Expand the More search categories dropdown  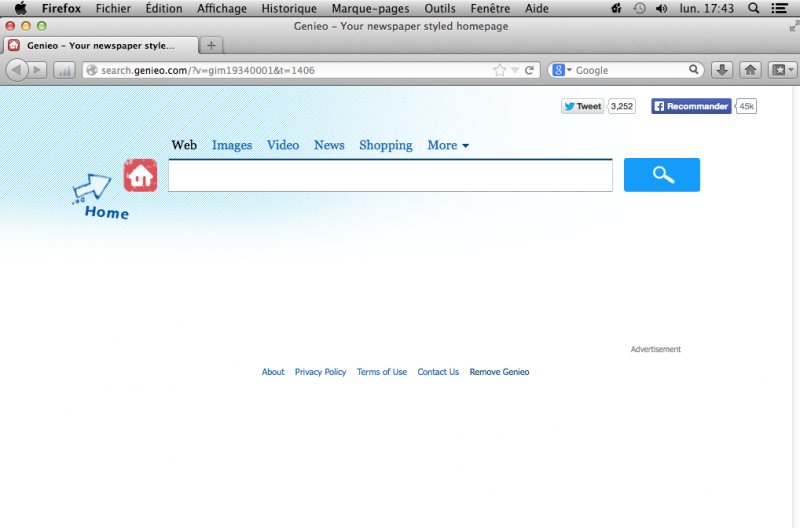pos(448,145)
